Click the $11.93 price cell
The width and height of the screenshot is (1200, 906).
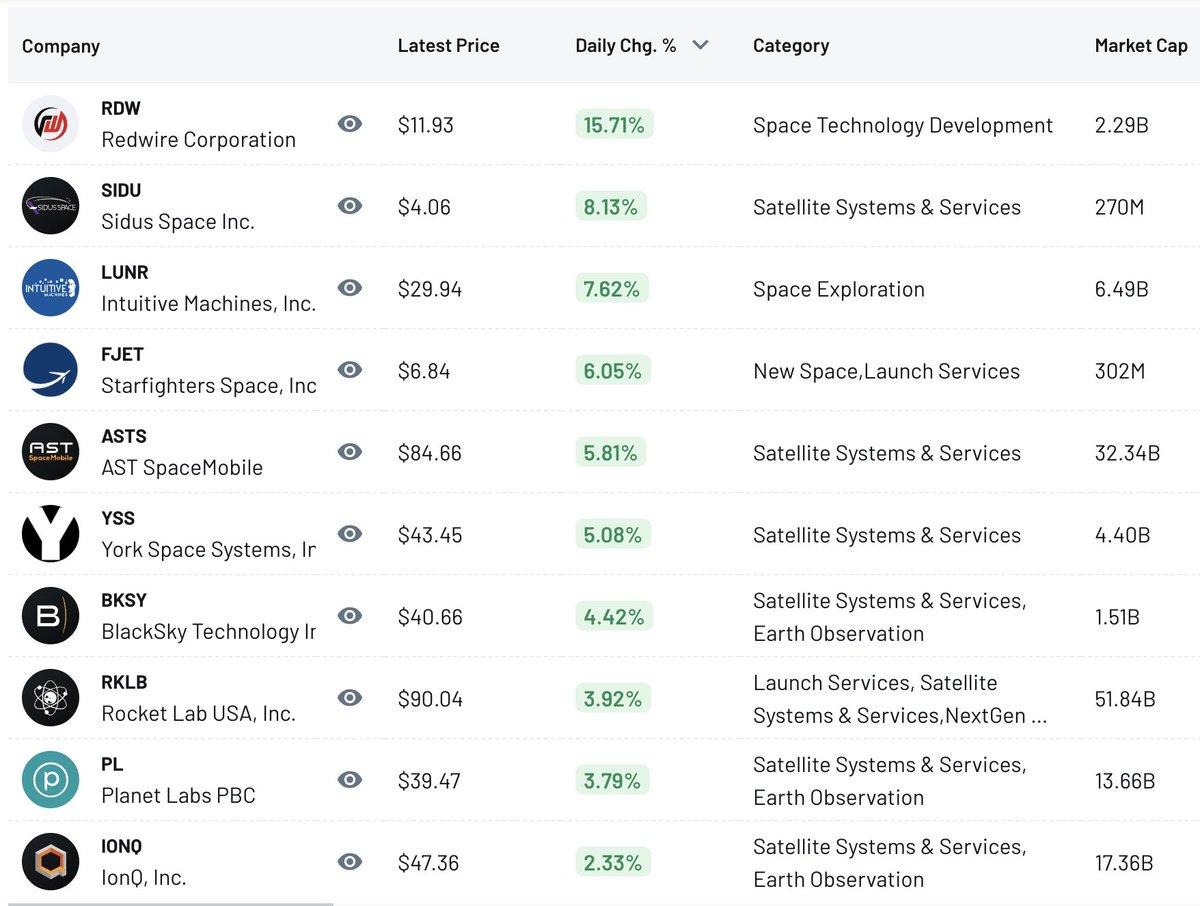click(x=426, y=125)
